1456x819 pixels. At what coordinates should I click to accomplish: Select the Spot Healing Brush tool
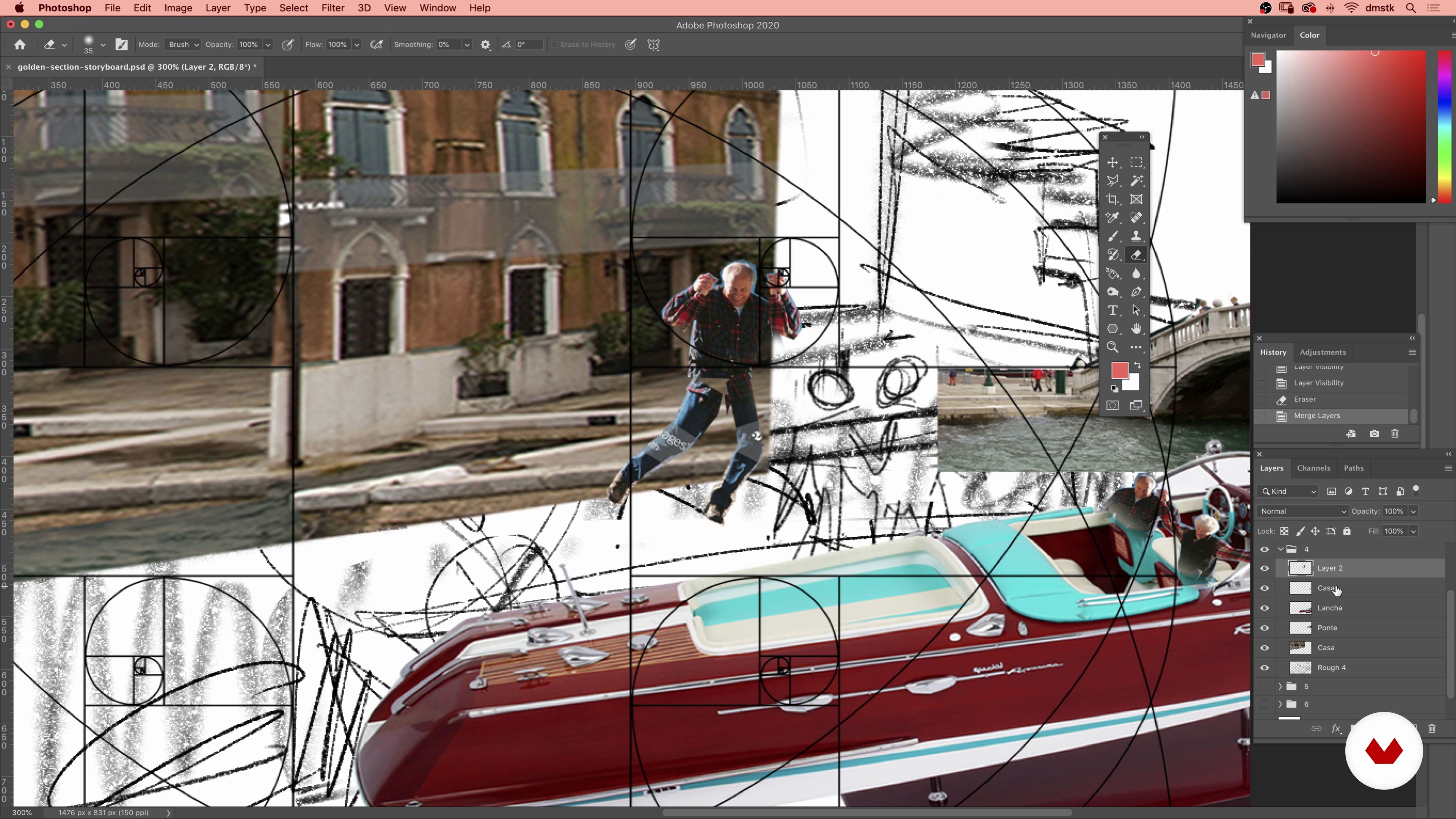1136,218
